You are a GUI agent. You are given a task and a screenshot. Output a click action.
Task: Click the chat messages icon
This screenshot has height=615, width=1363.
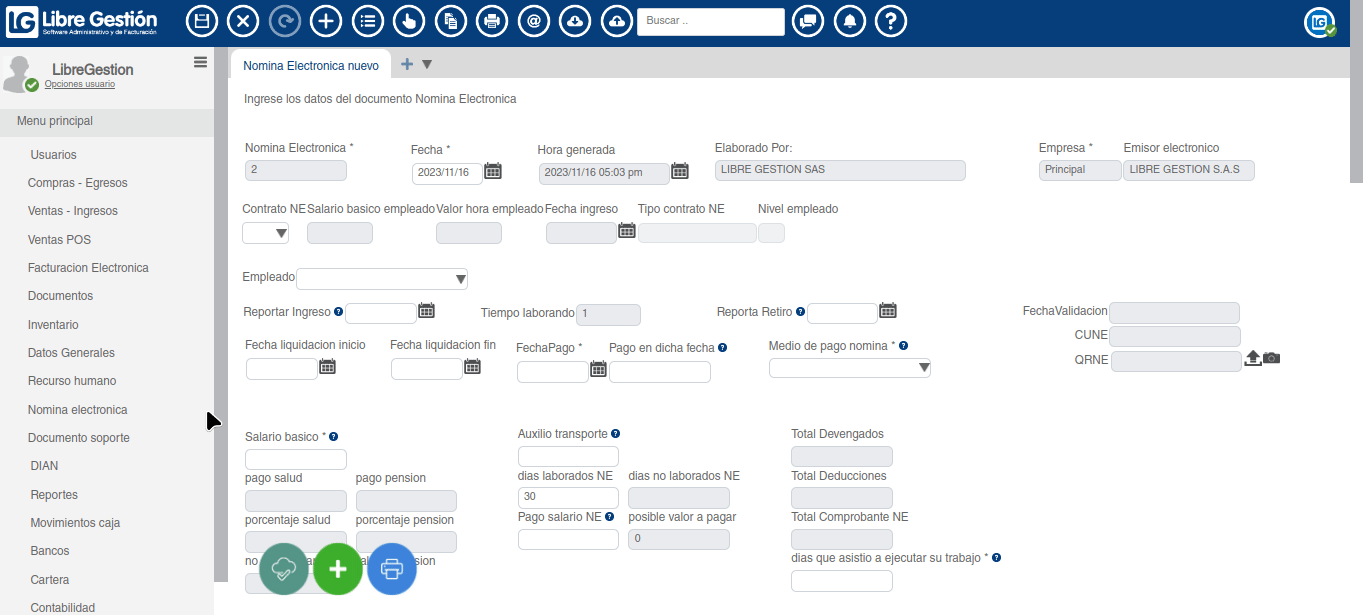[808, 20]
